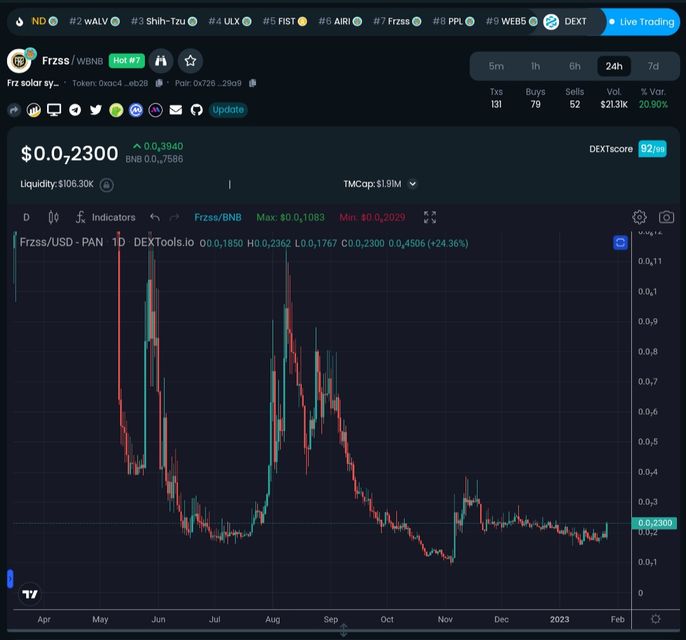Open the #2 wALV hot pair
Viewport: 686px width, 640px height.
click(94, 21)
